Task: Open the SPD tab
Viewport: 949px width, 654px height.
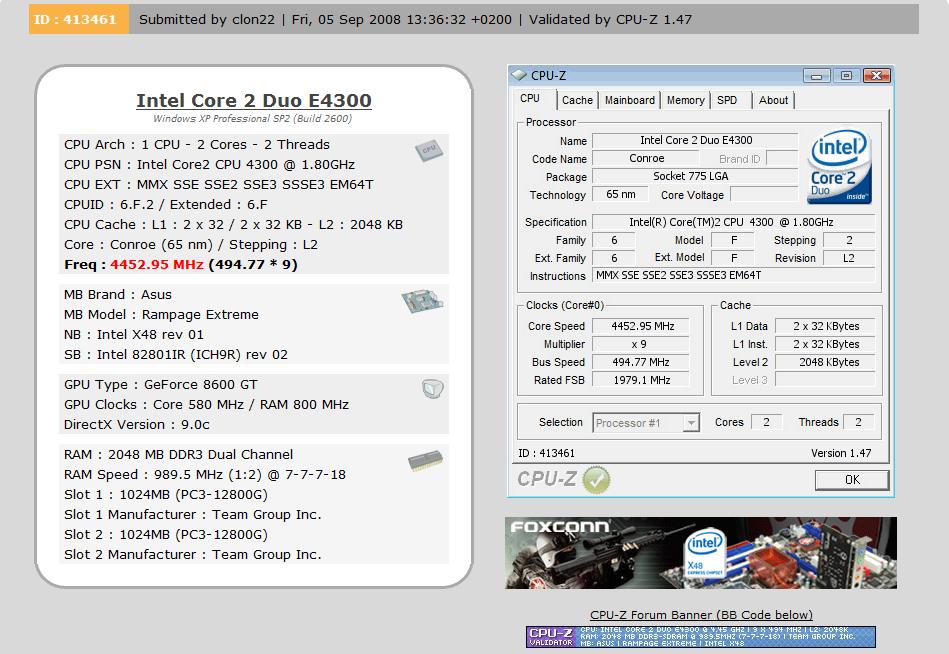Action: pos(727,100)
